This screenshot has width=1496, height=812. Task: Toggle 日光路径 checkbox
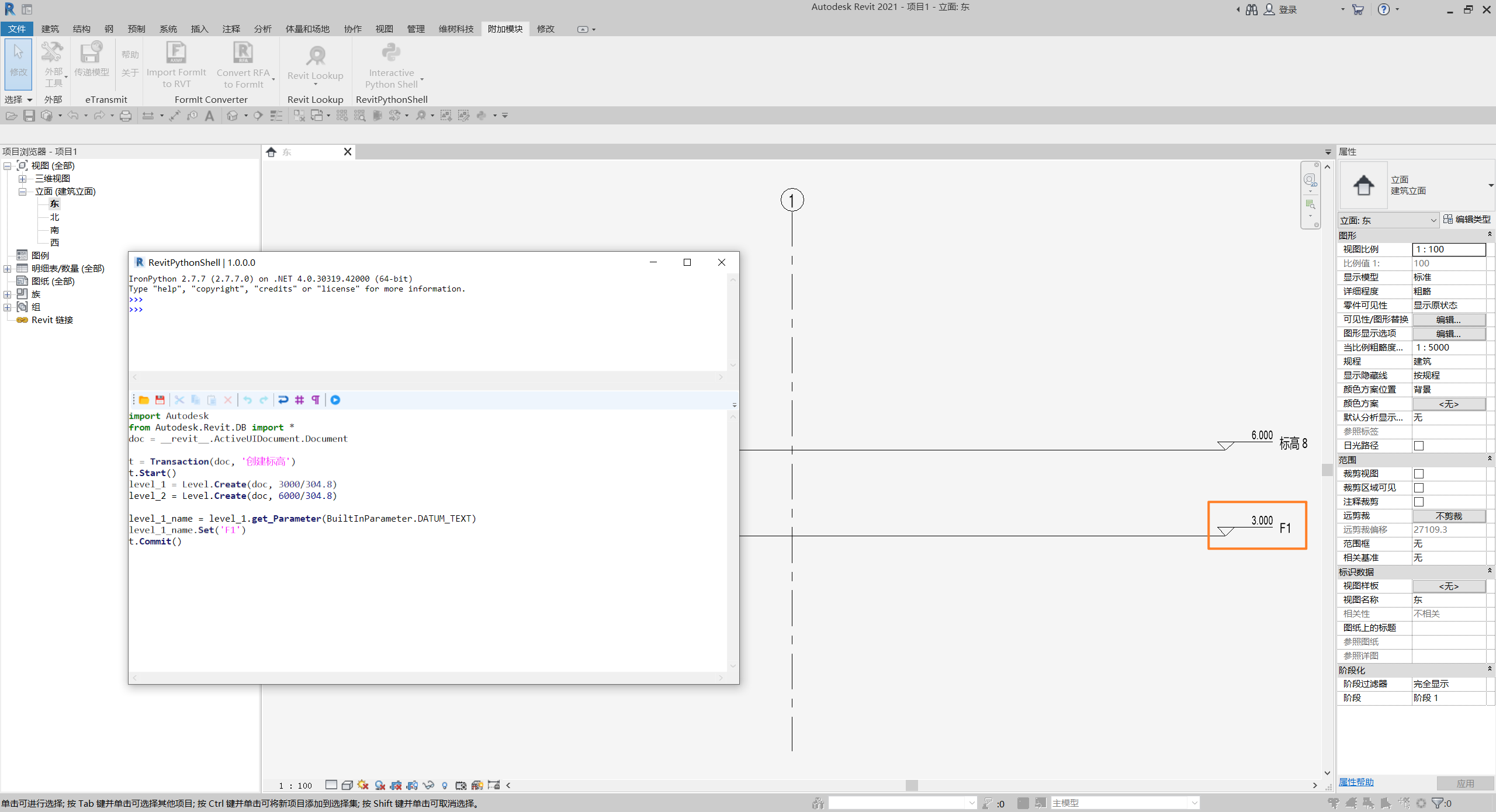tap(1419, 446)
